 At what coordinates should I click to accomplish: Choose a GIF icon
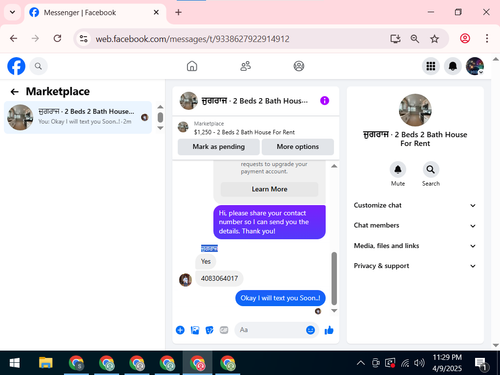coord(224,330)
